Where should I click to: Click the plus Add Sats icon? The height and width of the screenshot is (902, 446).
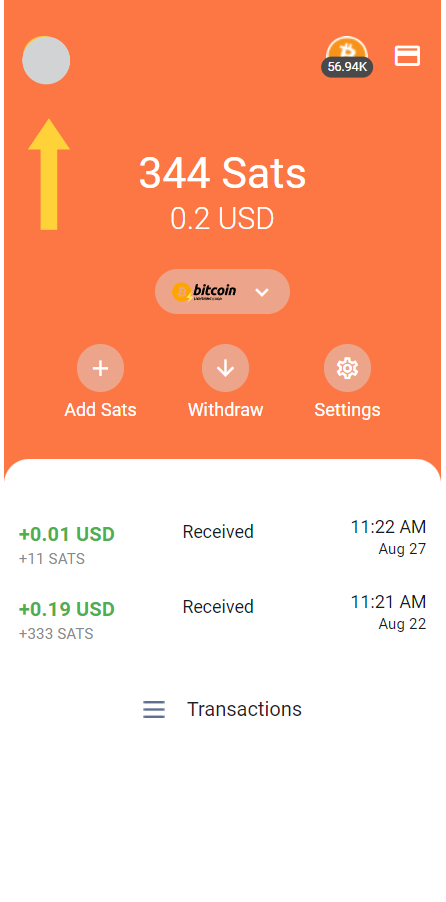click(101, 368)
